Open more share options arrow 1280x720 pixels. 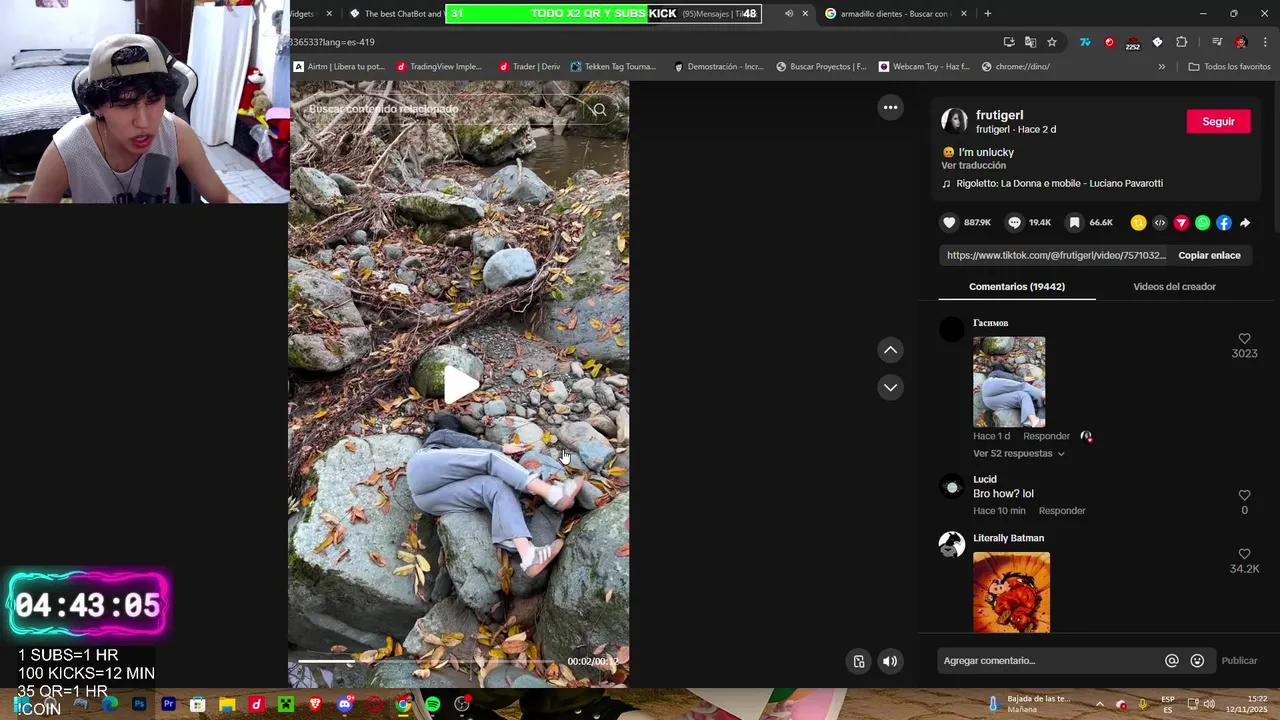(x=1245, y=223)
